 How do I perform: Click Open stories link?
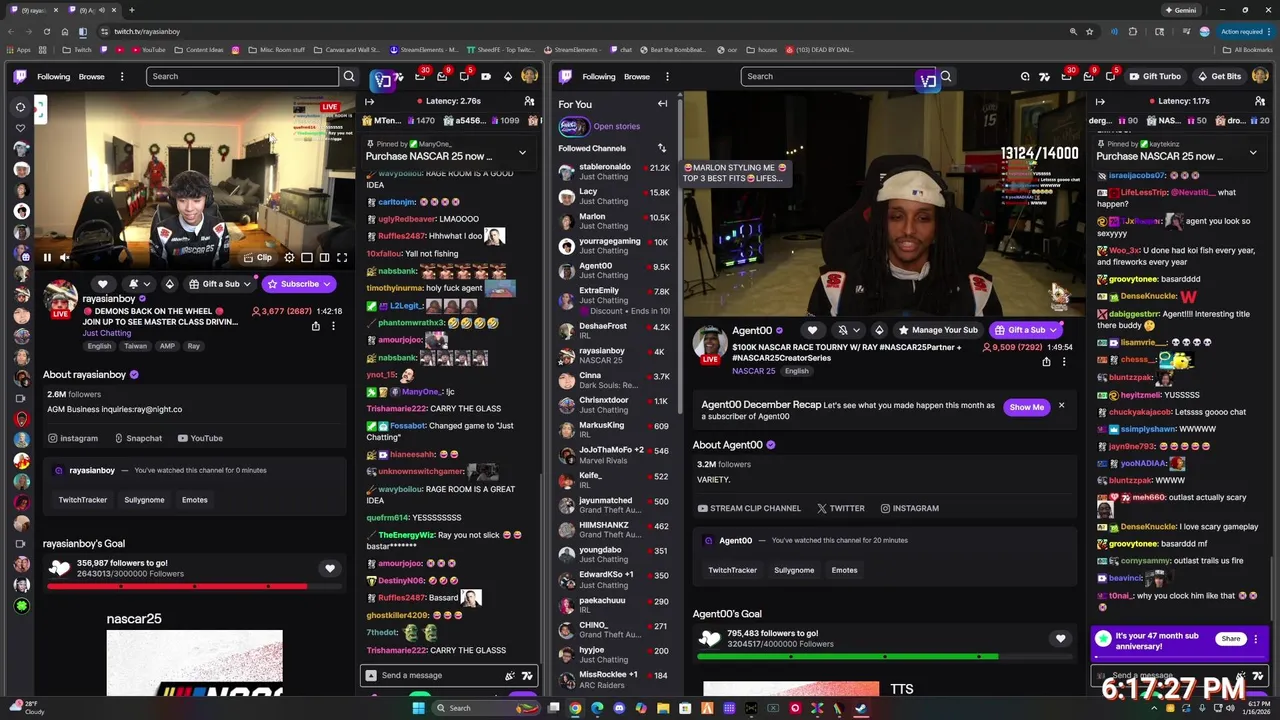click(x=616, y=126)
